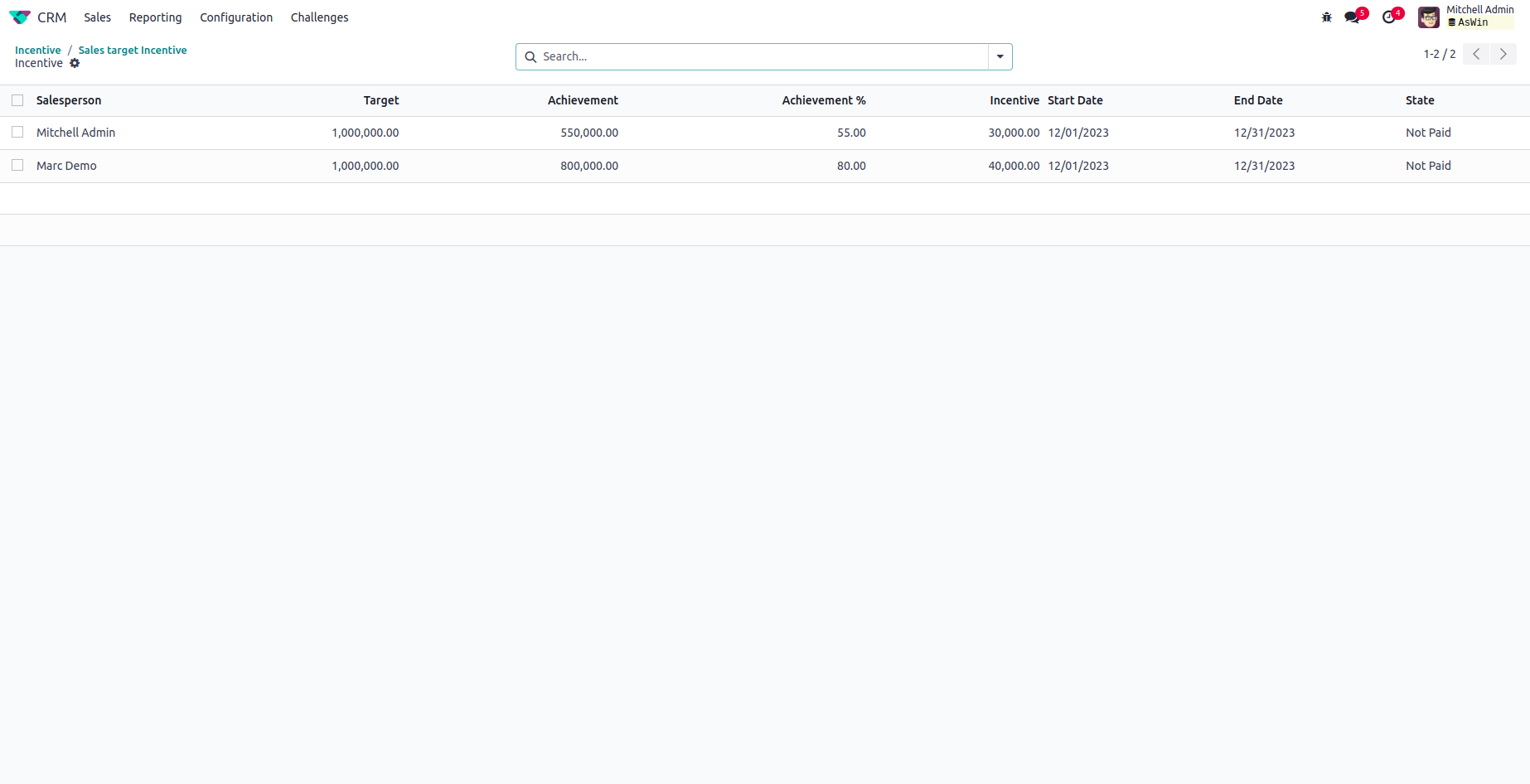Click the 30,000.00 incentive cell

[1014, 133]
